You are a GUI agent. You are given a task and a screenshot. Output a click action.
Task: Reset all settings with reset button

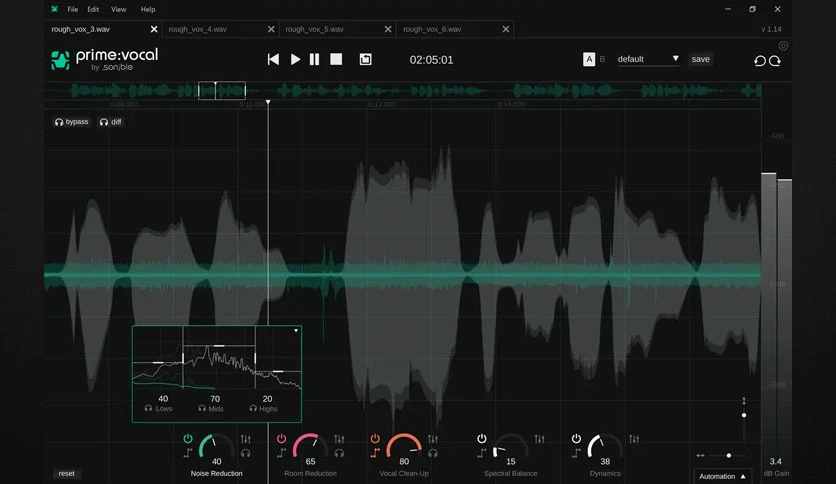[x=67, y=473]
